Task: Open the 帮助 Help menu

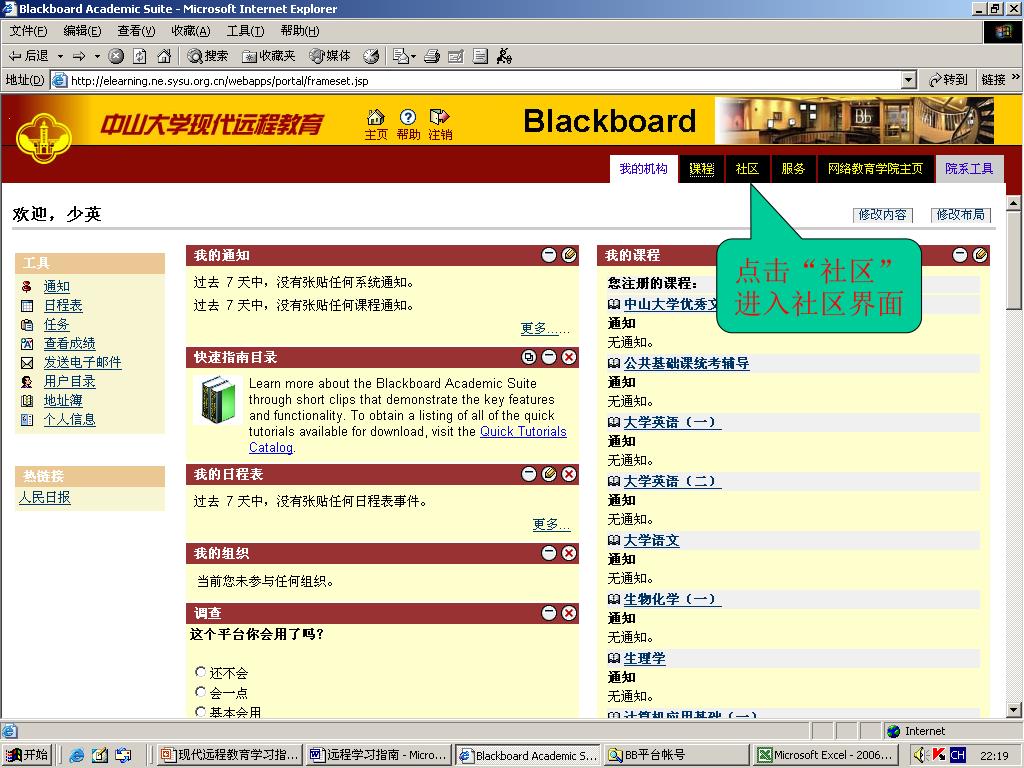Action: (300, 31)
